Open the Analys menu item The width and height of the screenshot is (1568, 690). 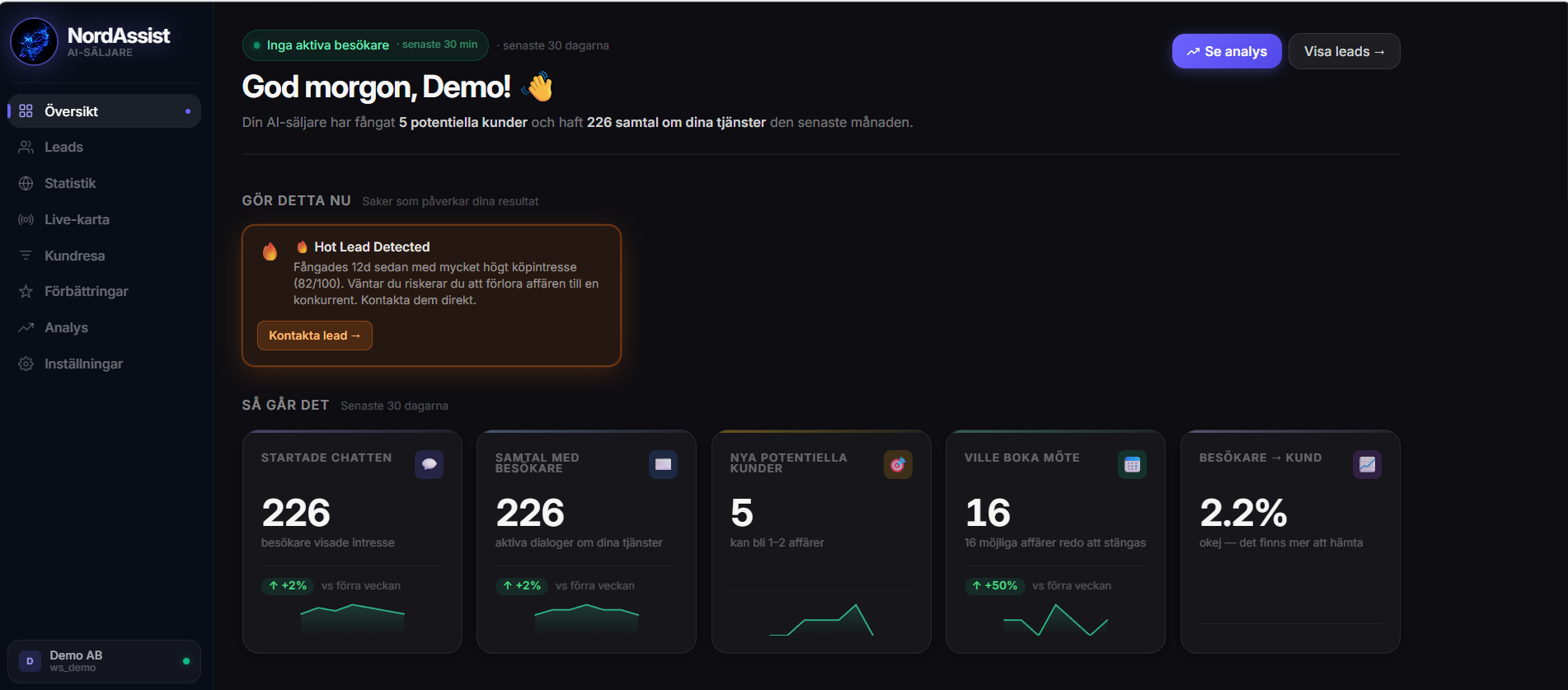(104, 327)
